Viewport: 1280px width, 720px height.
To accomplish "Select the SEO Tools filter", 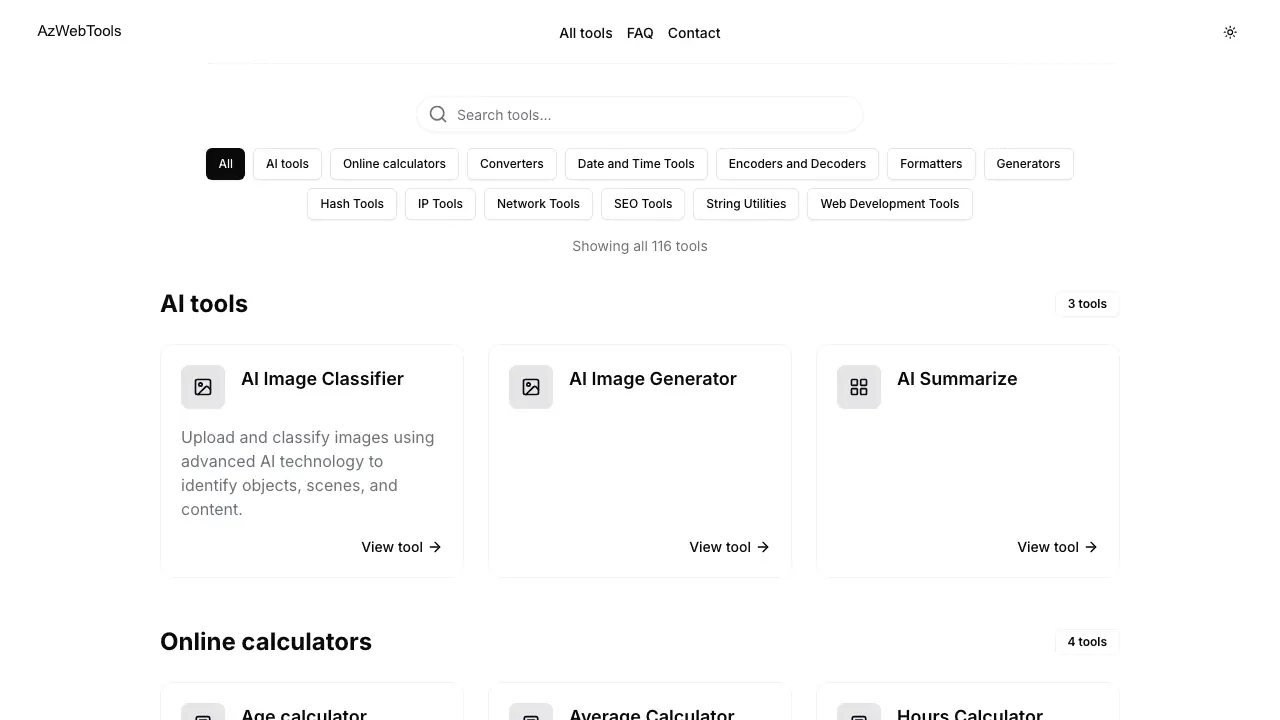I will coord(642,203).
